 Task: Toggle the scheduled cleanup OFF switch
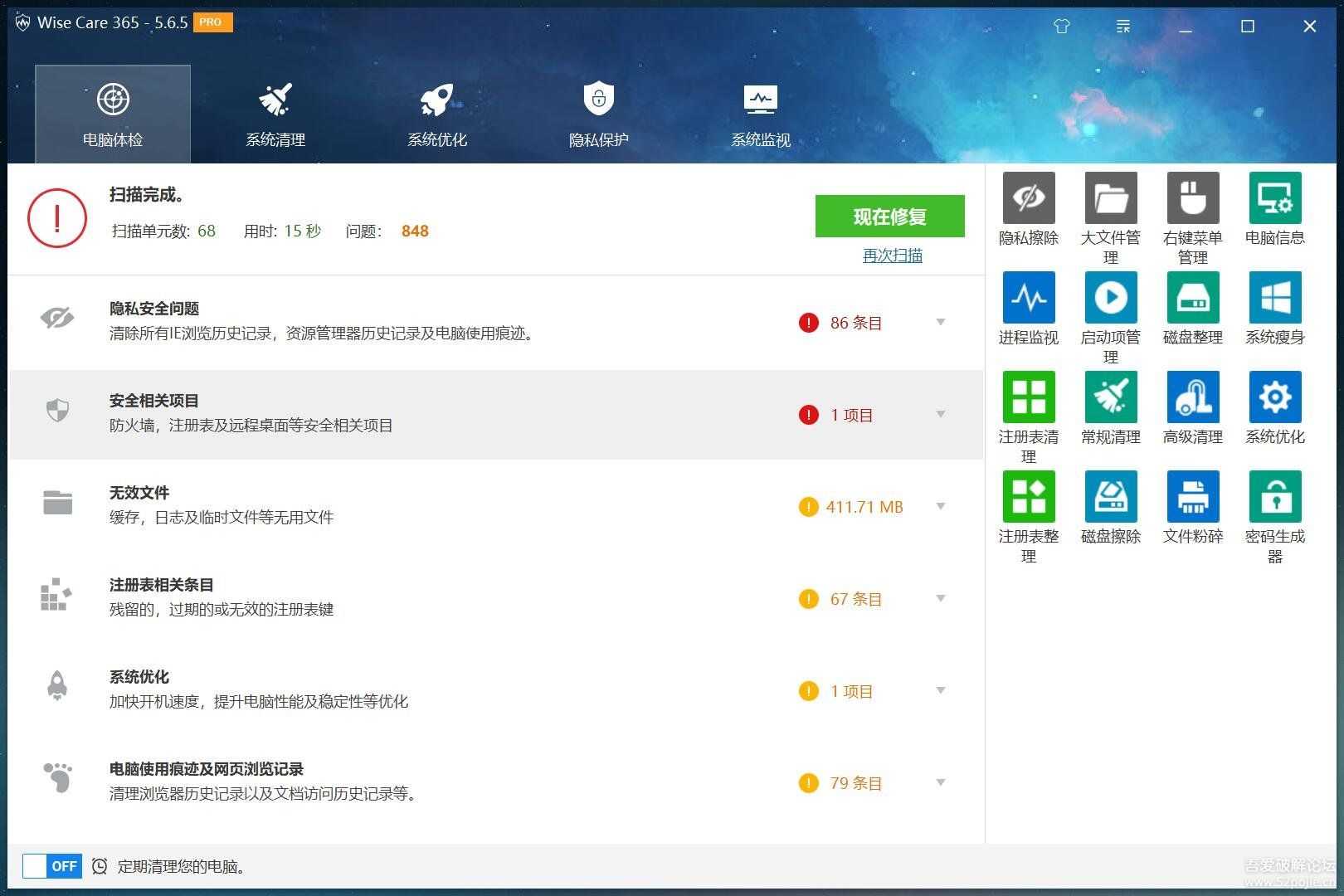pos(51,866)
